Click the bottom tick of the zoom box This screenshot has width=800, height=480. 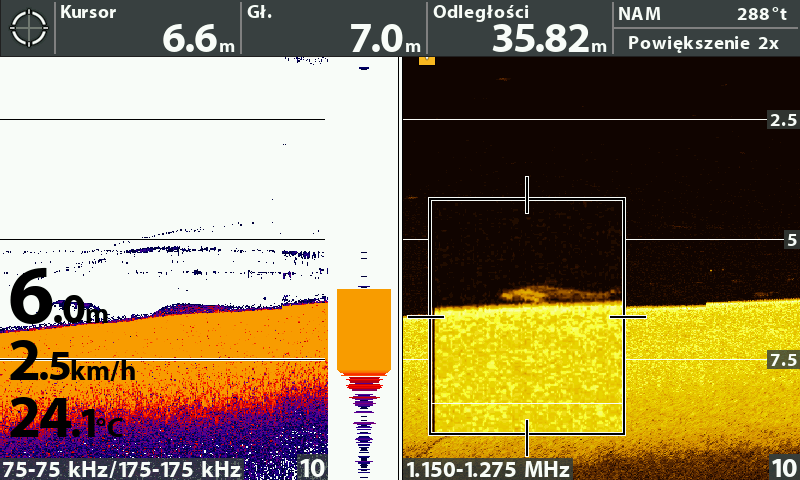(x=527, y=437)
